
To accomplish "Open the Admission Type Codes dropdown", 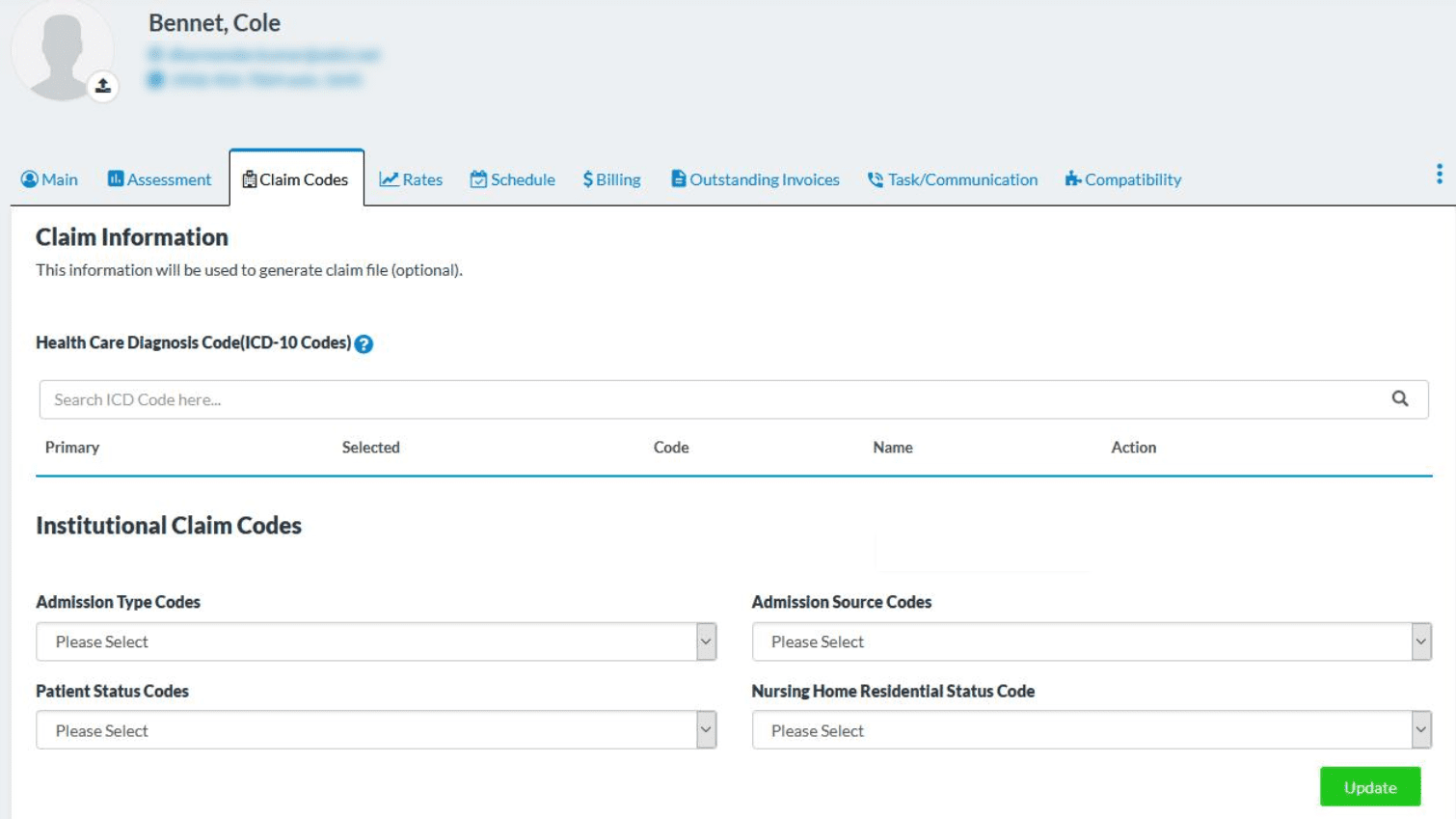I will [376, 641].
